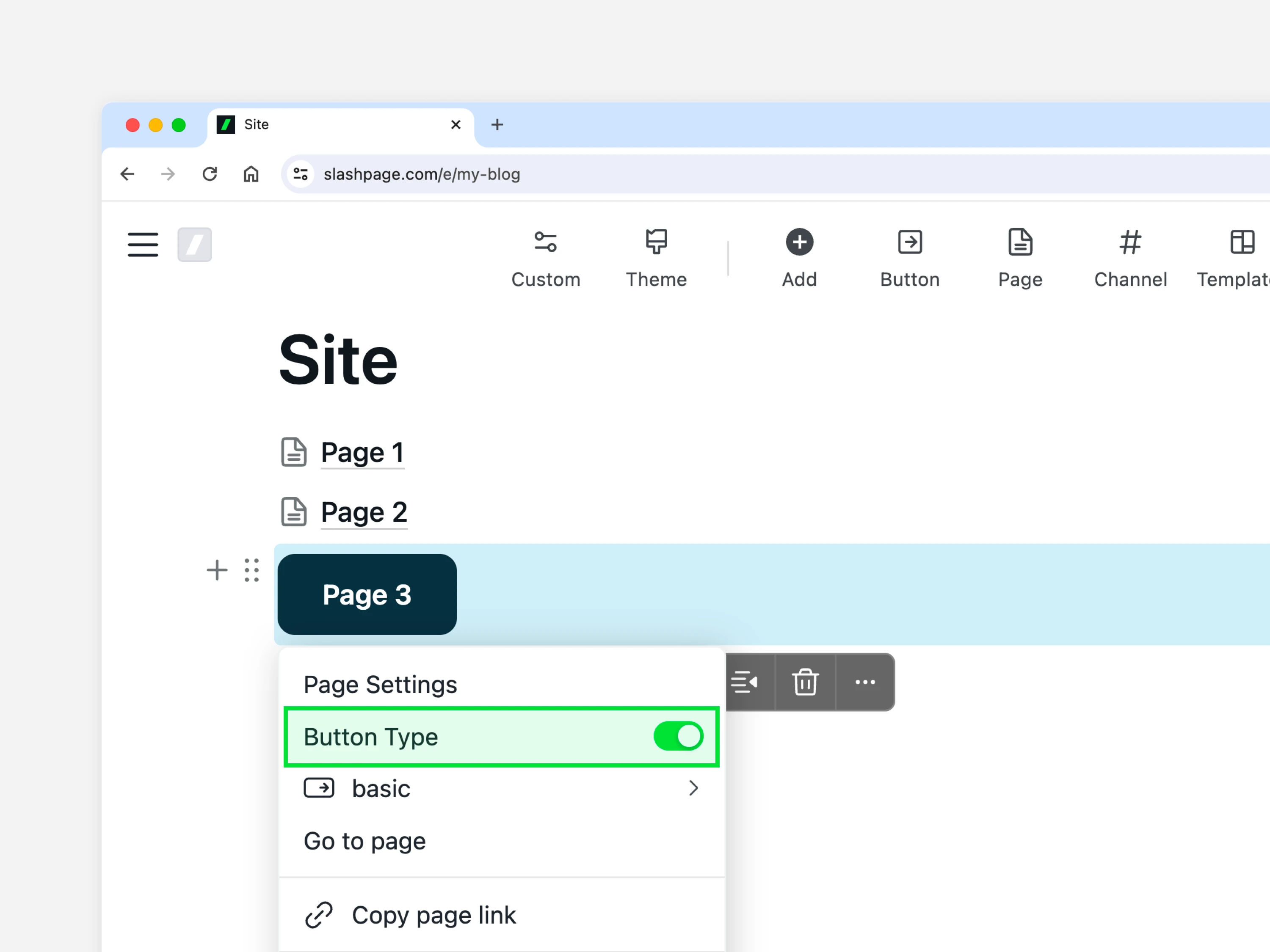Image resolution: width=1270 pixels, height=952 pixels.
Task: Open the Page 2 link
Action: [x=364, y=512]
